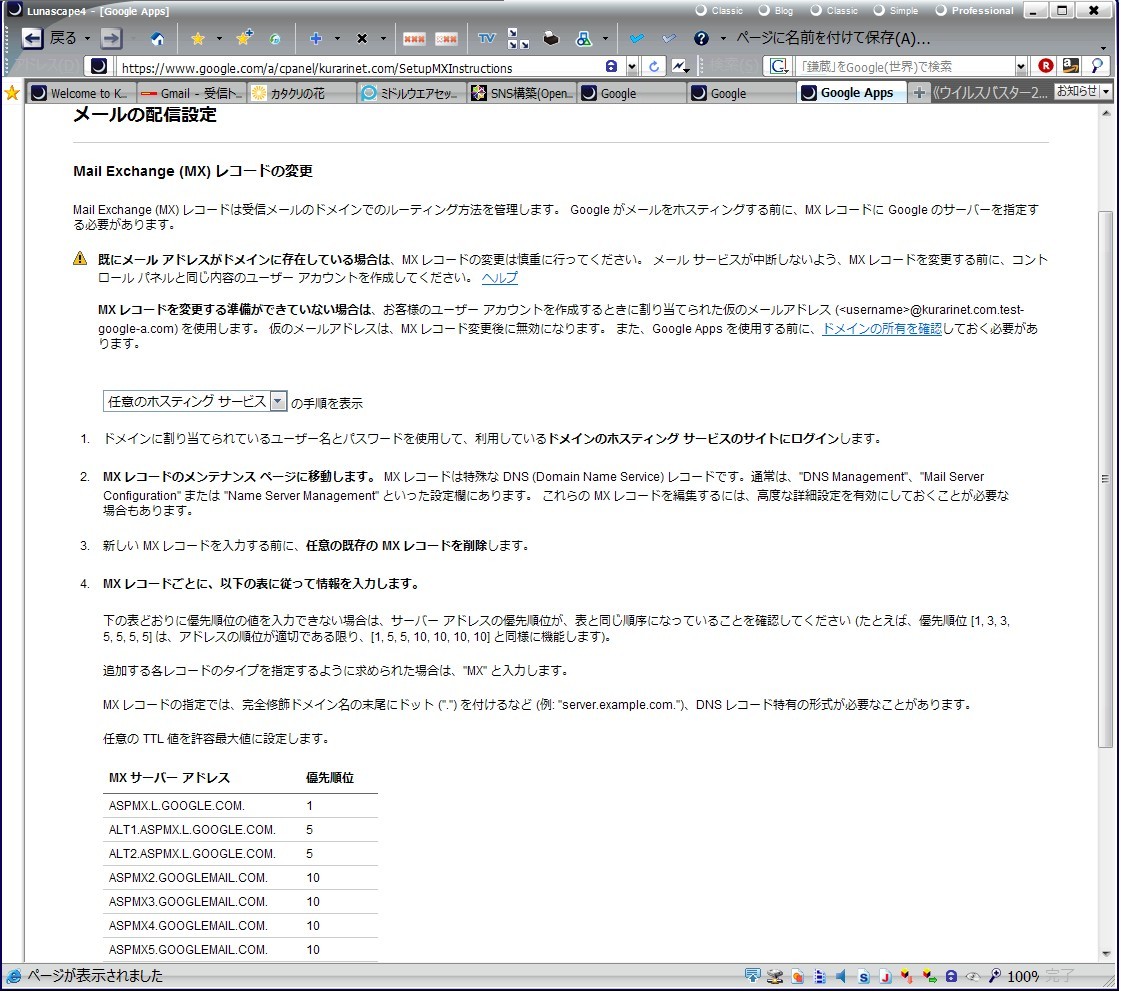Open the search box history dropdown arrow
Screen dimensions: 1121x993
tap(1021, 66)
